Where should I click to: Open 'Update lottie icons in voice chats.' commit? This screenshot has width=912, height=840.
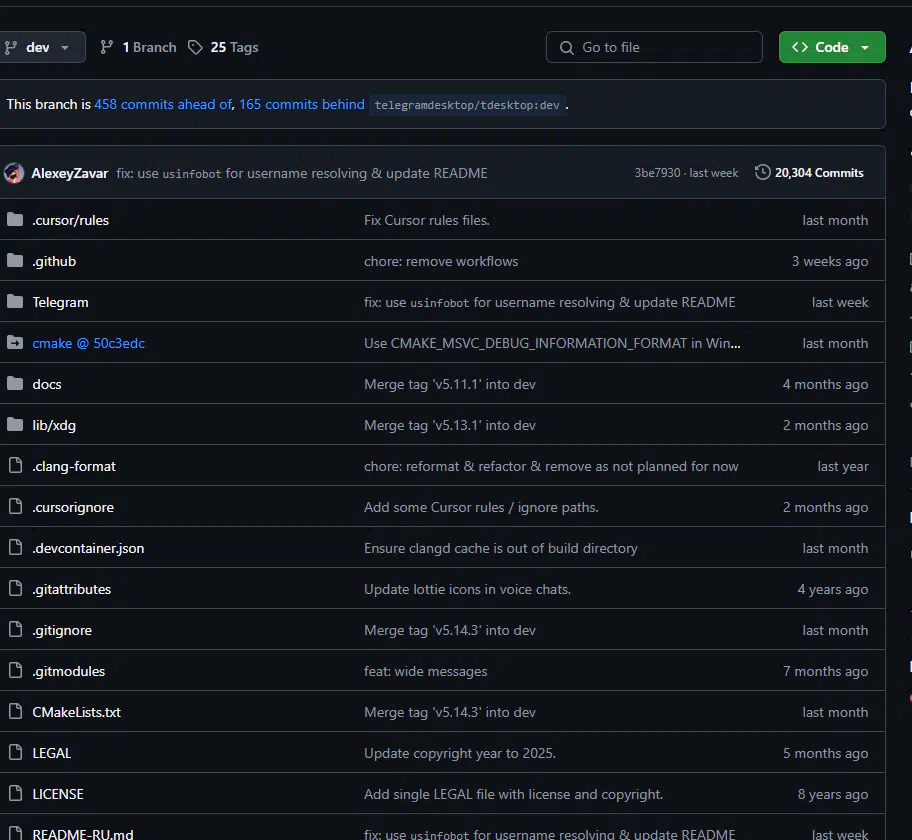[x=467, y=589]
